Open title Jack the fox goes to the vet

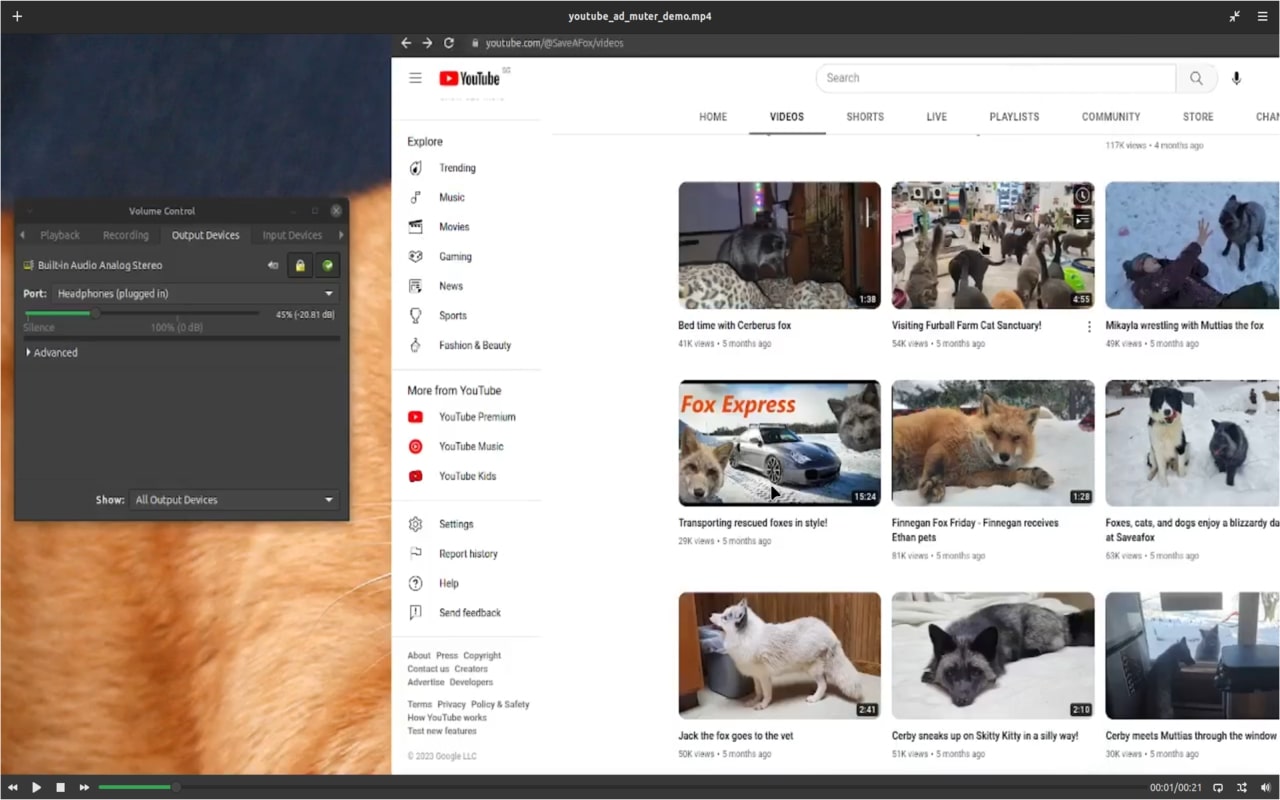click(x=736, y=736)
